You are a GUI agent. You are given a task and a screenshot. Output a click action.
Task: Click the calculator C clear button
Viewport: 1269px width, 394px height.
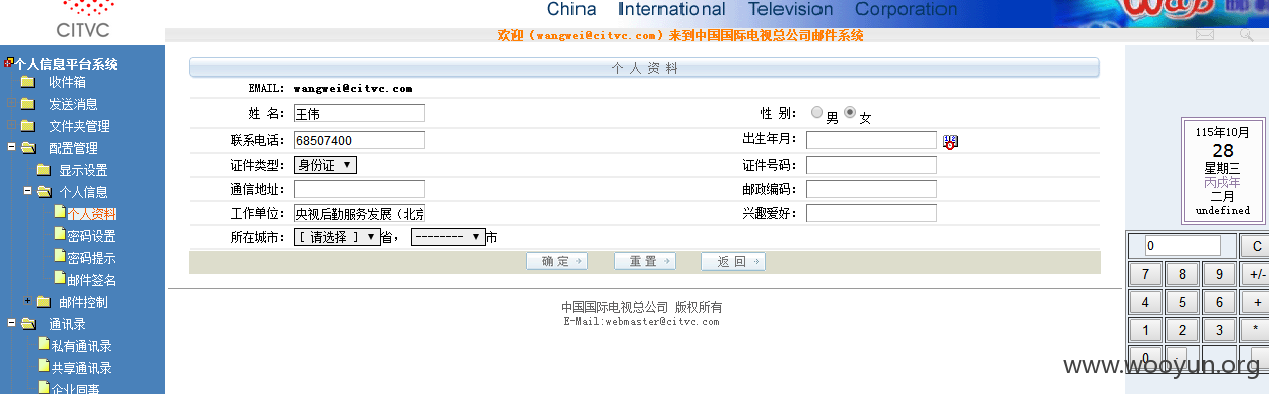point(1254,245)
